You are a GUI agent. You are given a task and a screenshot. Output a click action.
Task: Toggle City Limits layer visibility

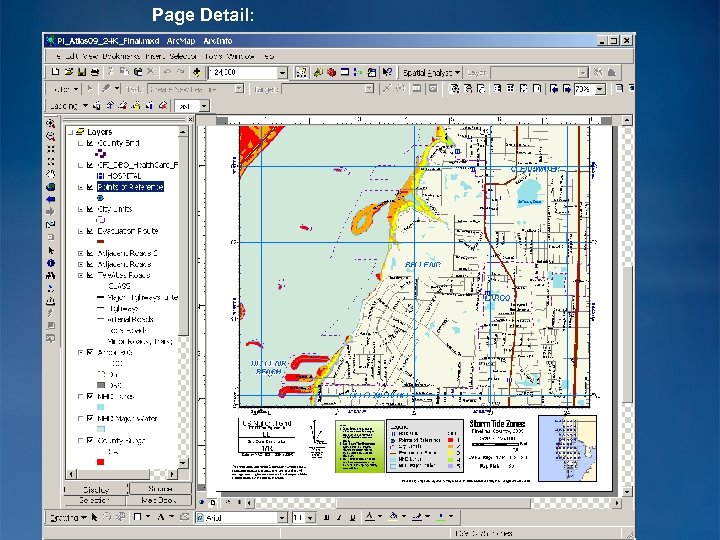[x=90, y=209]
